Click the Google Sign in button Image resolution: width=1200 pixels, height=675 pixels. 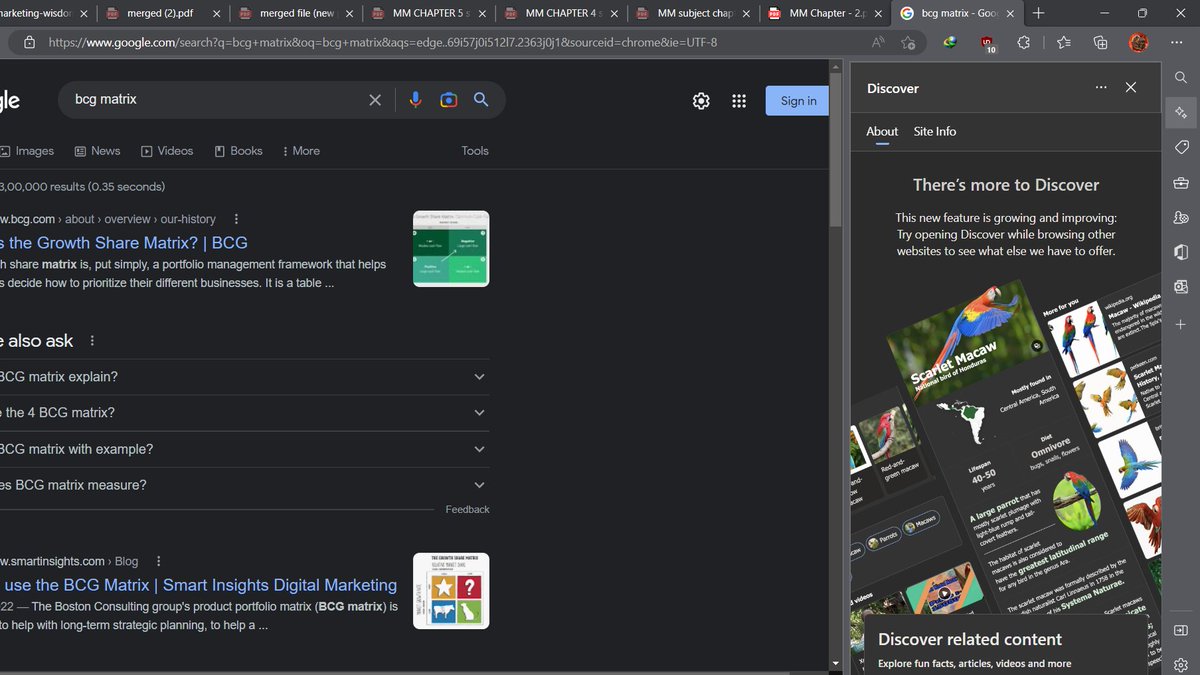[798, 100]
